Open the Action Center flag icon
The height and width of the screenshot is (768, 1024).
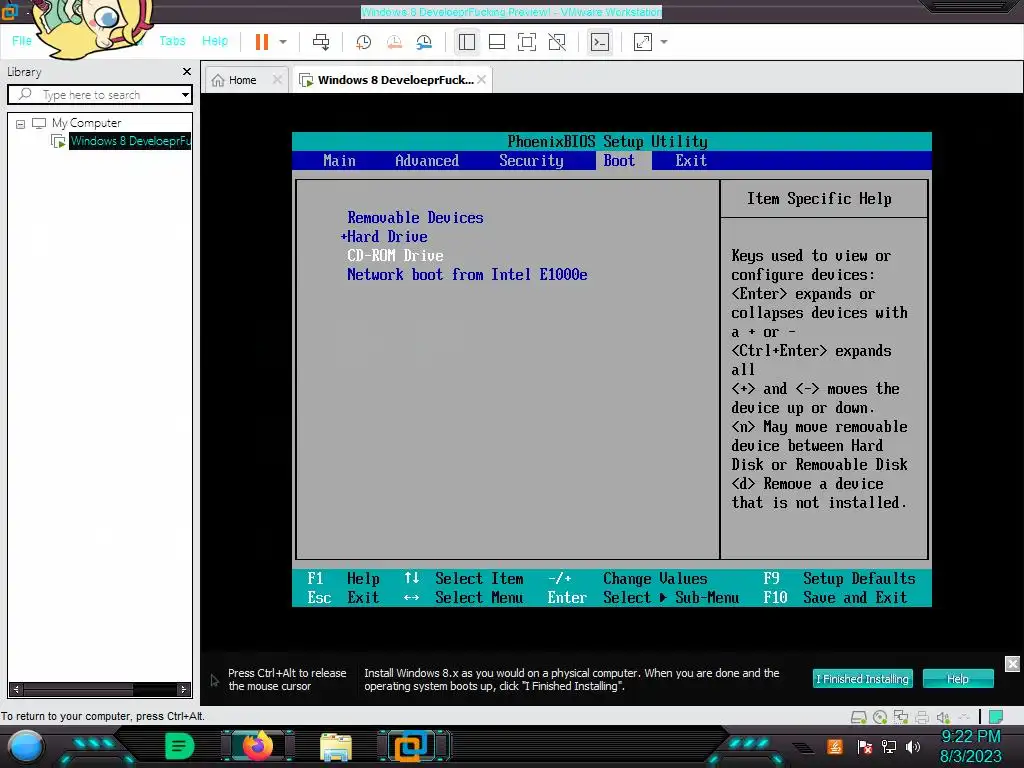865,746
